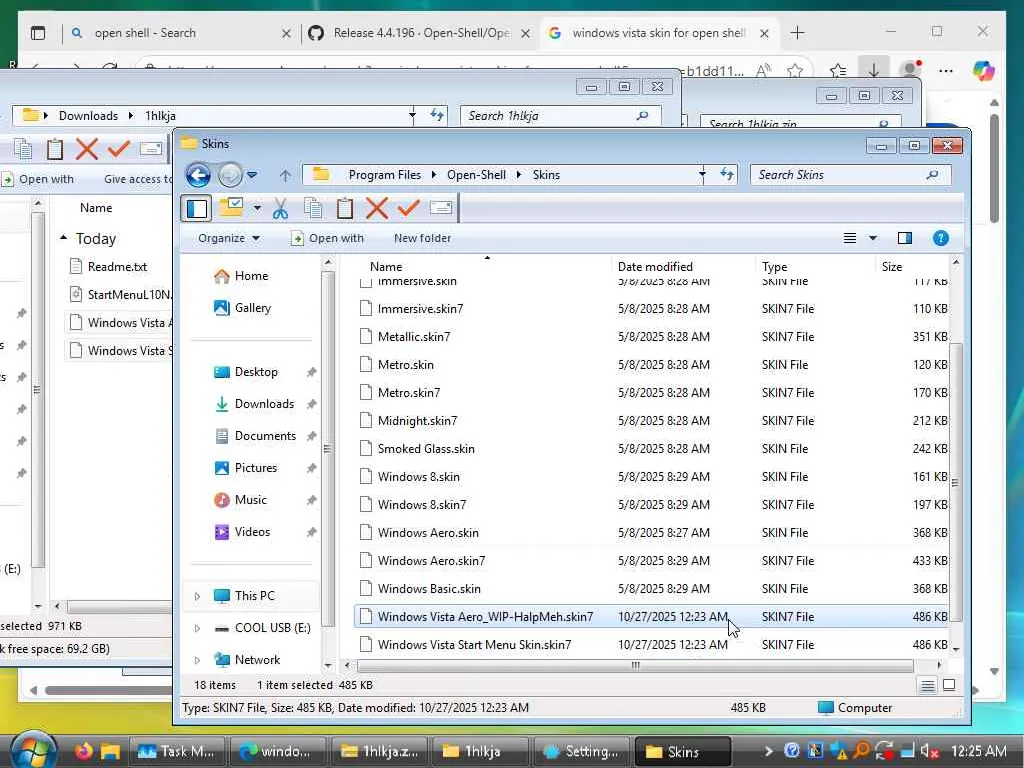Viewport: 1024px width, 768px height.
Task: Switch to the Release 4.4.196 Open-Shell browser tab
Action: 421,33
